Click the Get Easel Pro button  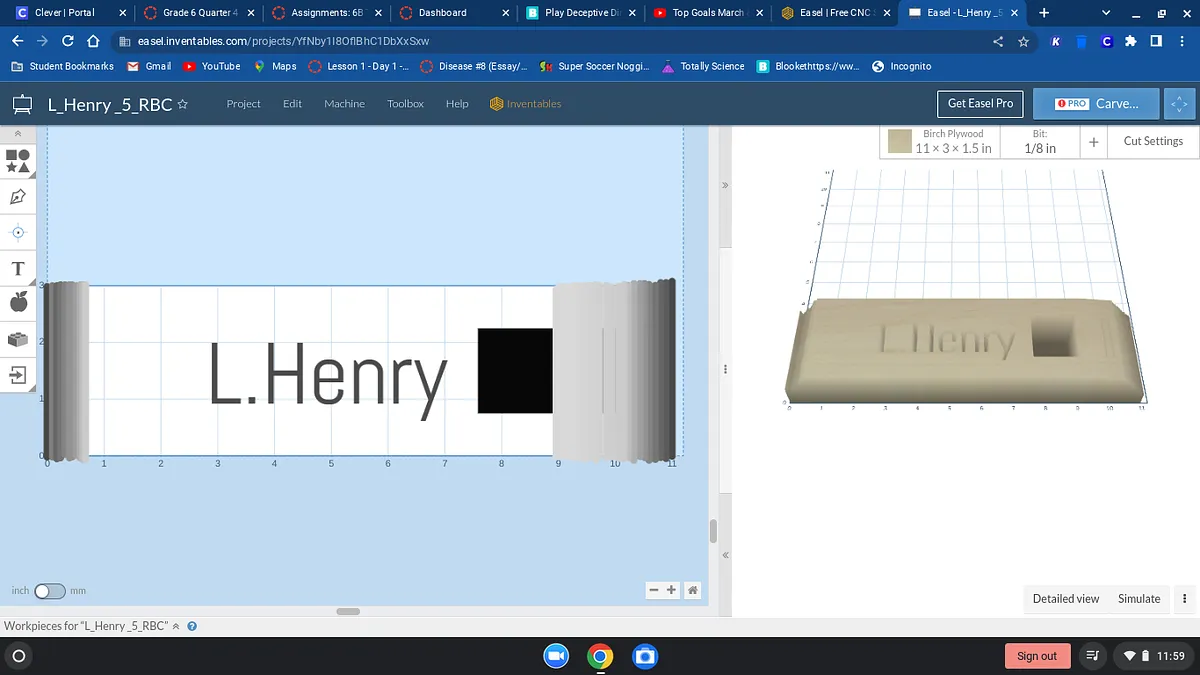click(x=979, y=103)
